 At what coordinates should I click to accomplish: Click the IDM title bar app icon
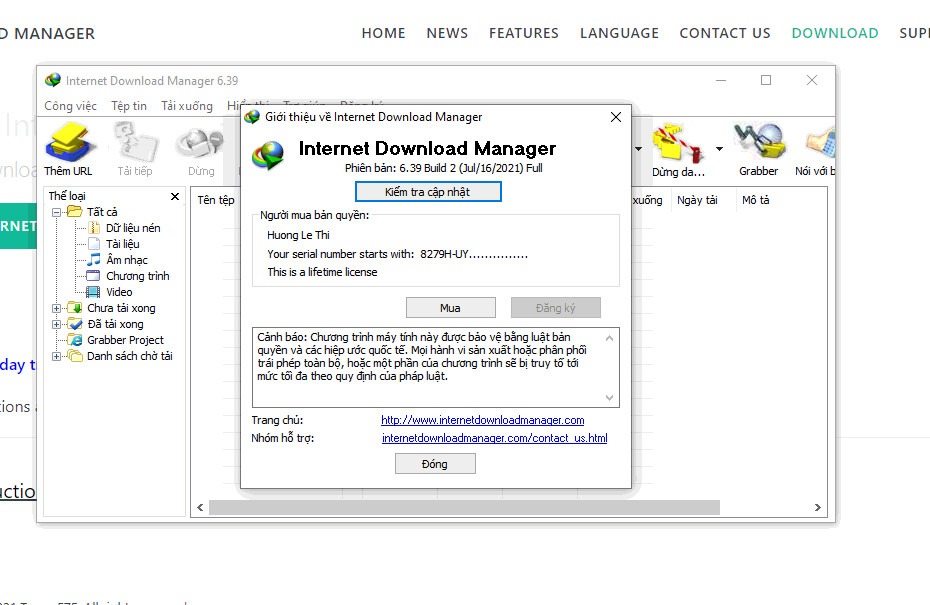[x=53, y=80]
